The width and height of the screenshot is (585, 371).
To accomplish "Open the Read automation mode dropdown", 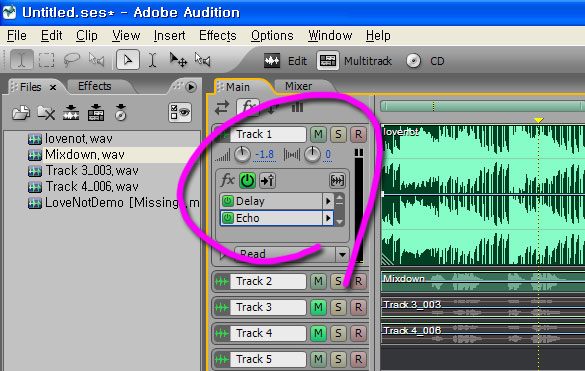I will pos(342,255).
